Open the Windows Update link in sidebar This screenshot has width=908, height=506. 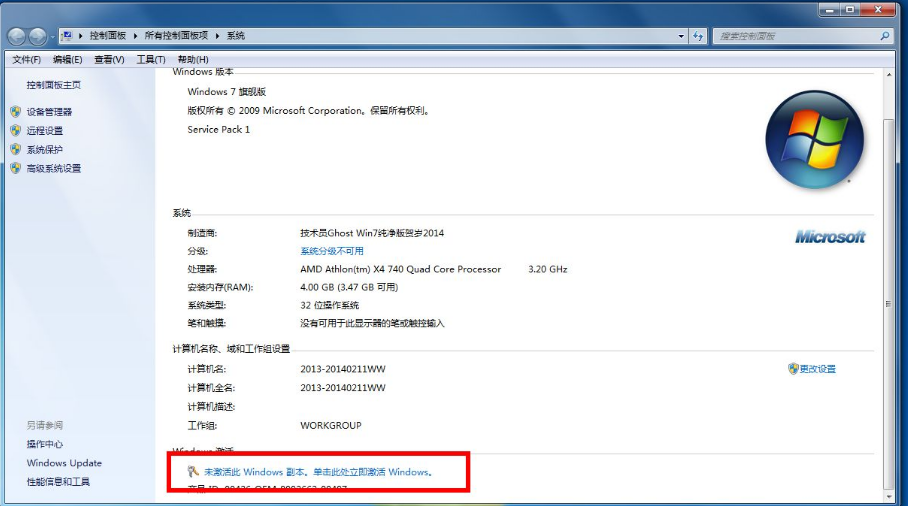tap(64, 463)
